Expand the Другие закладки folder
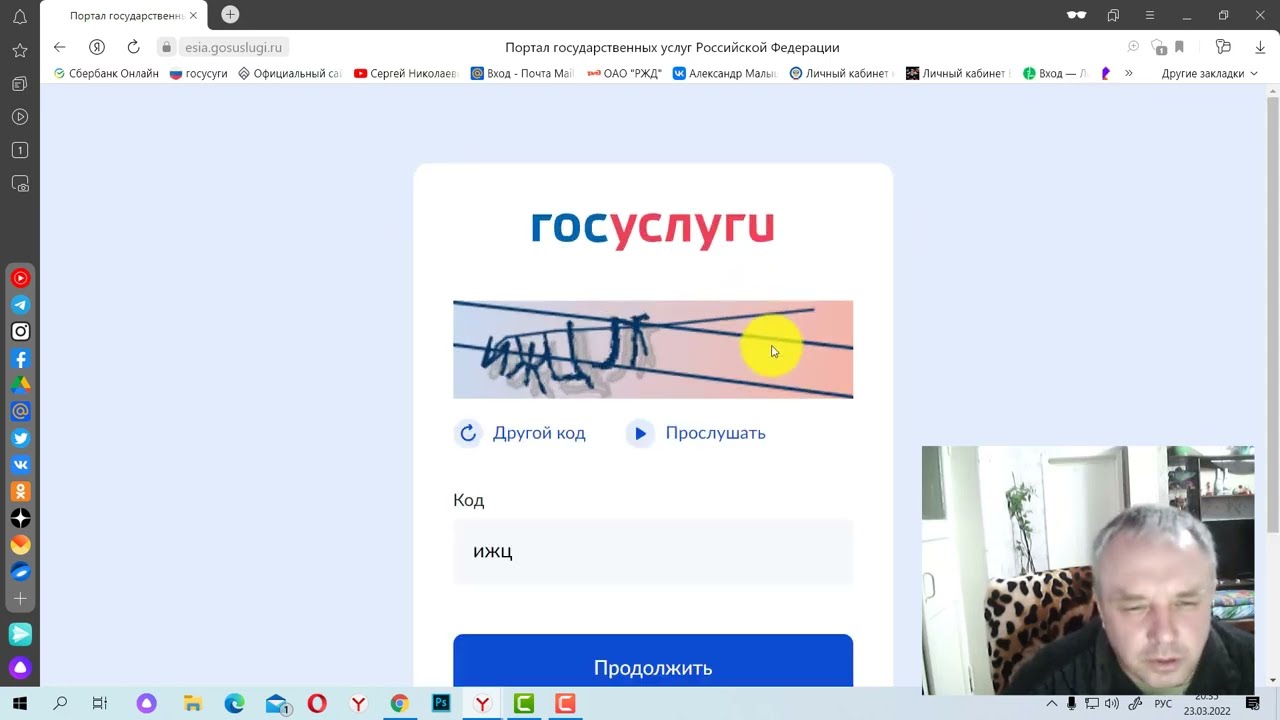The image size is (1280, 720). (x=1209, y=73)
